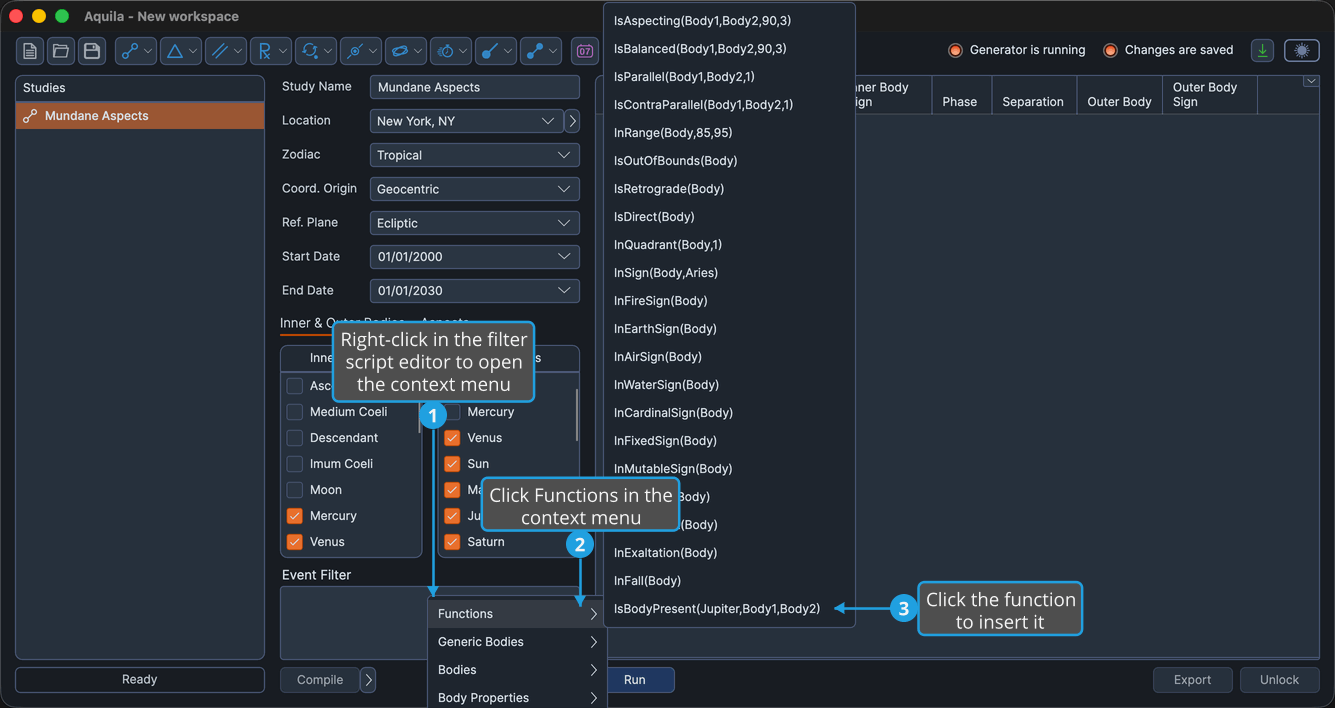Screen dimensions: 1335x708
Task: Select Mundane Aspects in Studies list
Action: [x=140, y=116]
